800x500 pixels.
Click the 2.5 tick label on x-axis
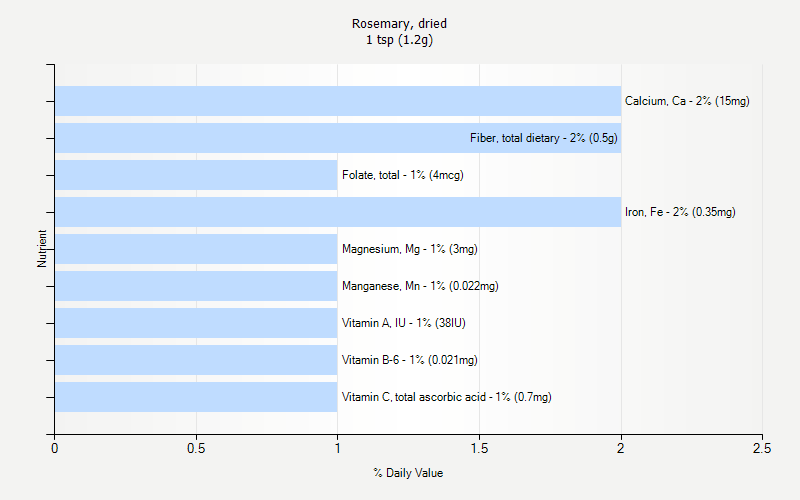[x=762, y=448]
